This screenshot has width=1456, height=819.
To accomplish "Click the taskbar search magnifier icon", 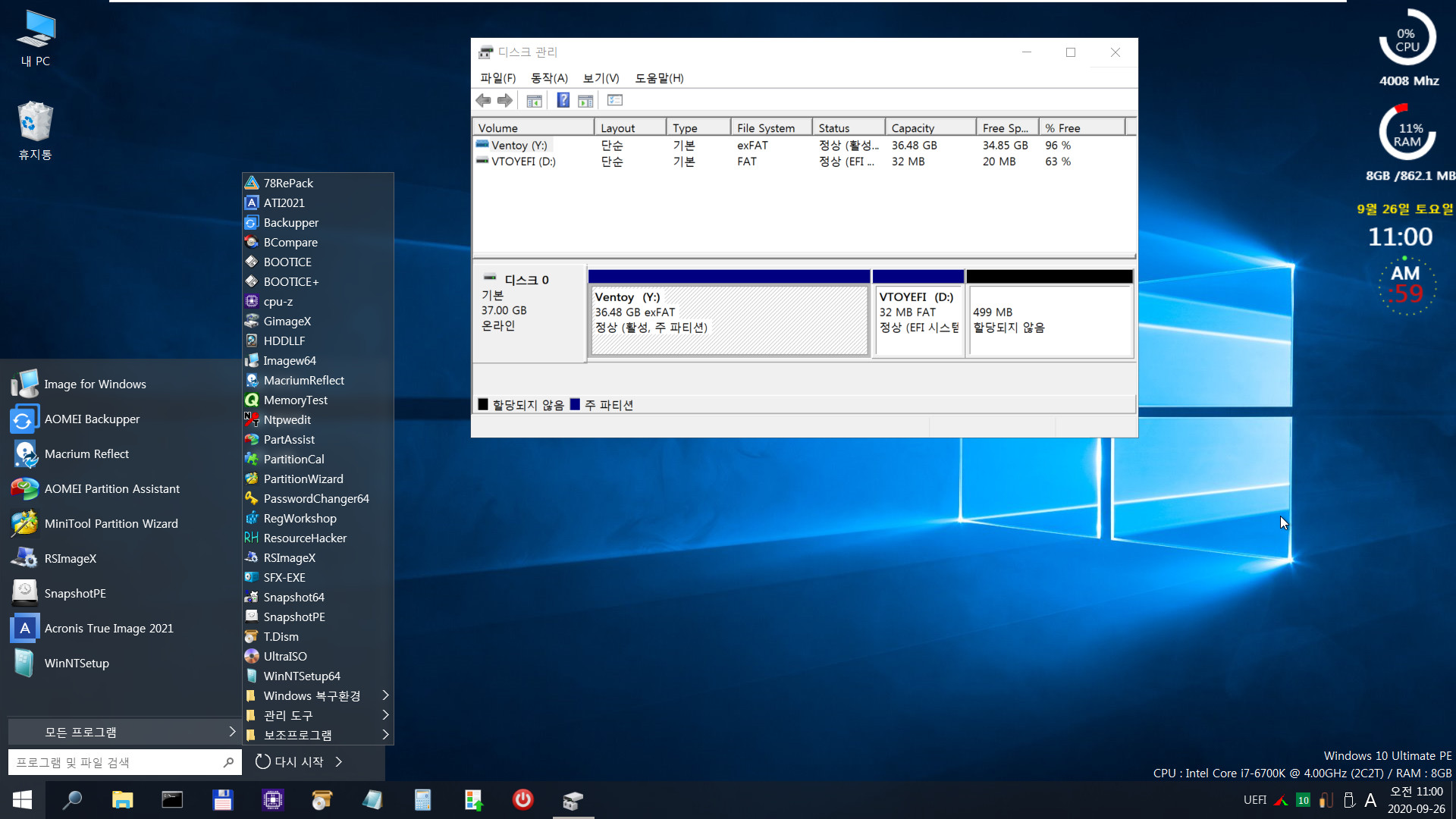I will pos(72,799).
